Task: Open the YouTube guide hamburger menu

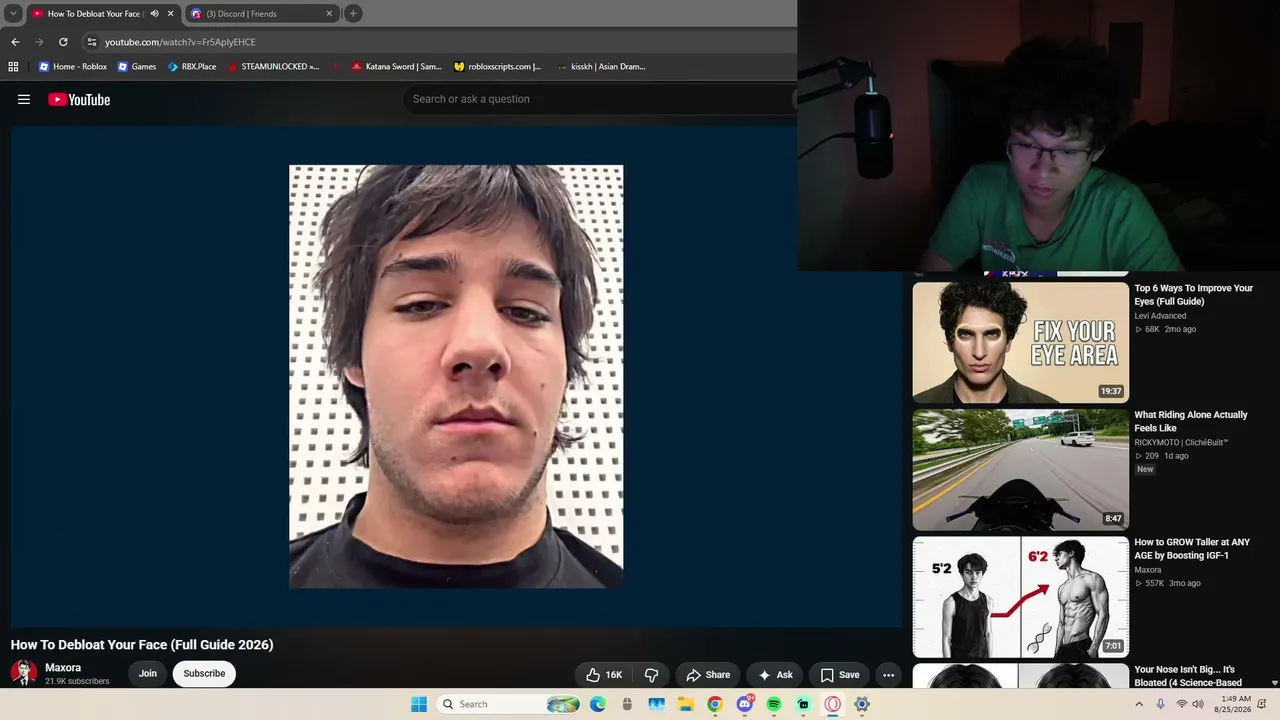Action: [x=24, y=99]
